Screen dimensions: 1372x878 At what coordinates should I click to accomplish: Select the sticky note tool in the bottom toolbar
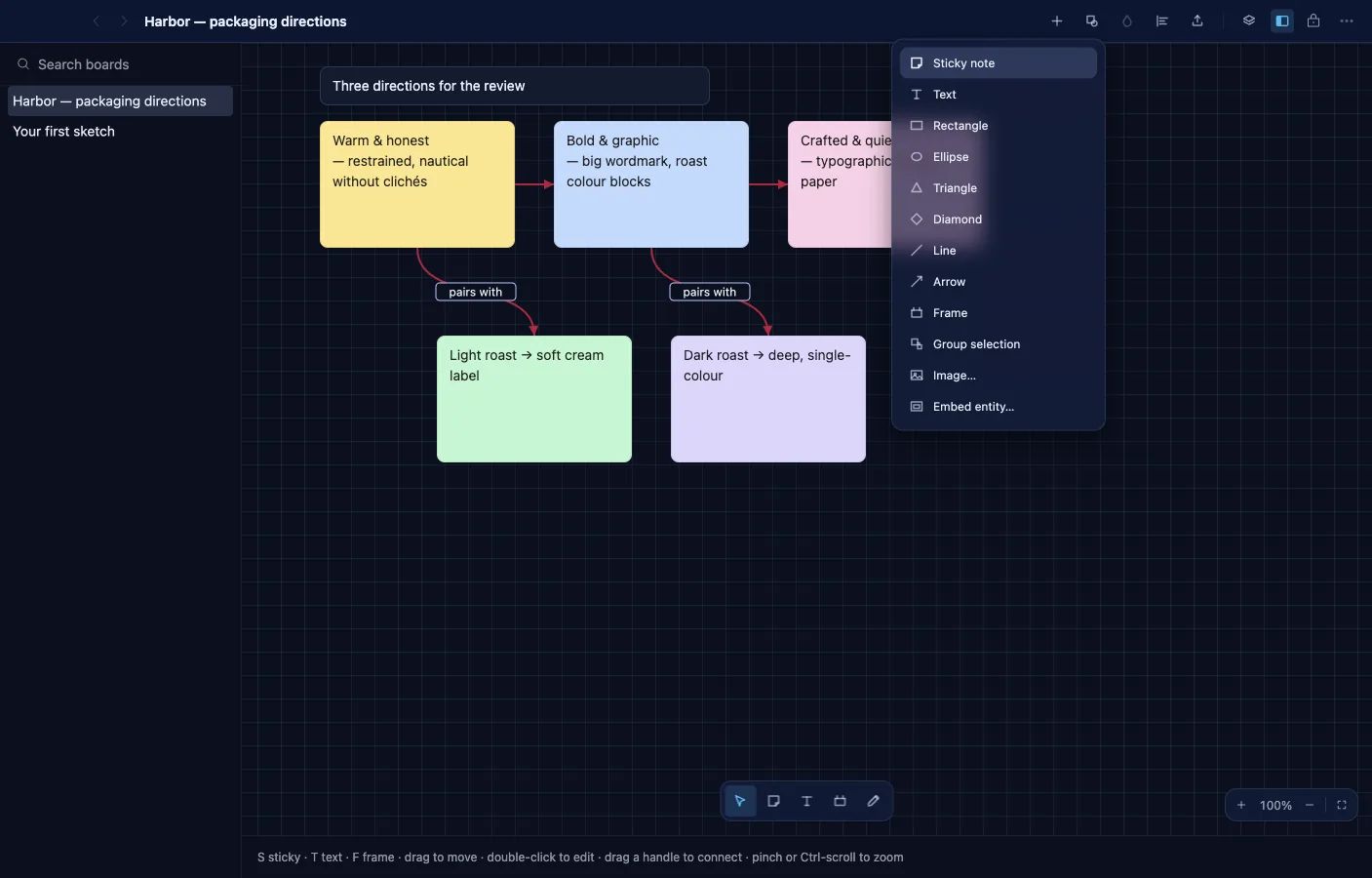773,801
